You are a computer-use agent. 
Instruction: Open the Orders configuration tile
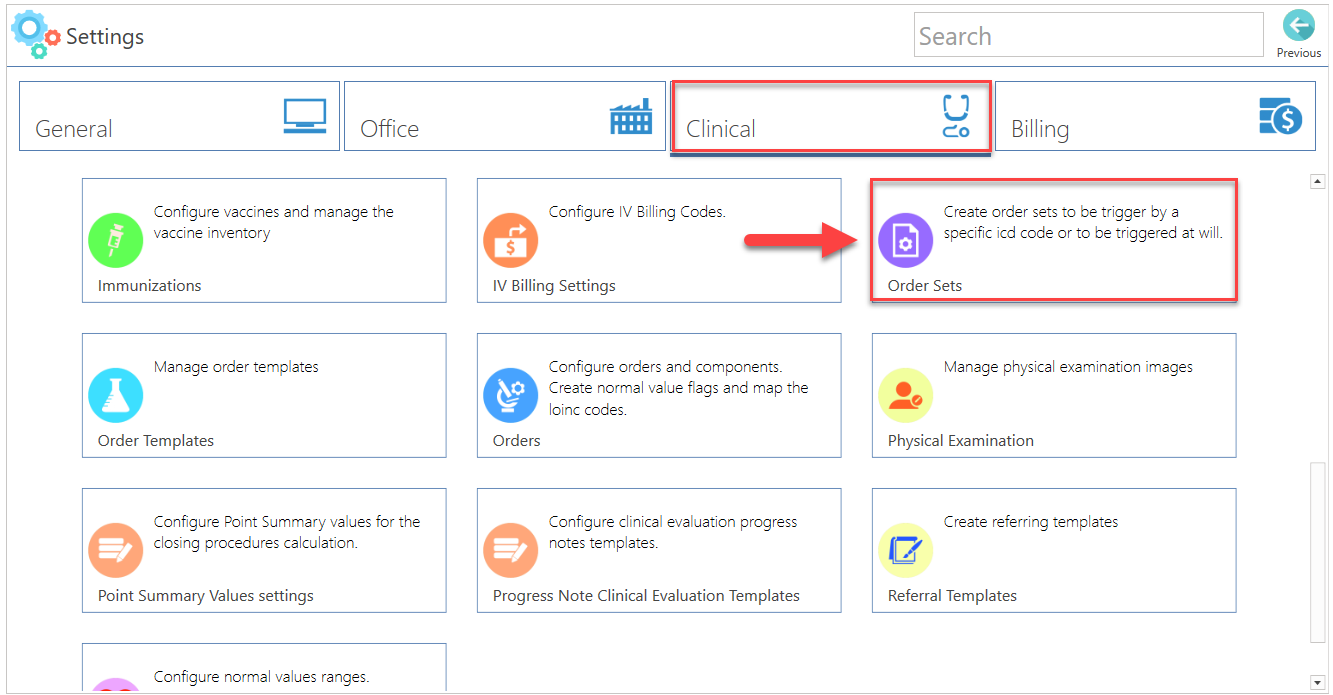point(659,395)
